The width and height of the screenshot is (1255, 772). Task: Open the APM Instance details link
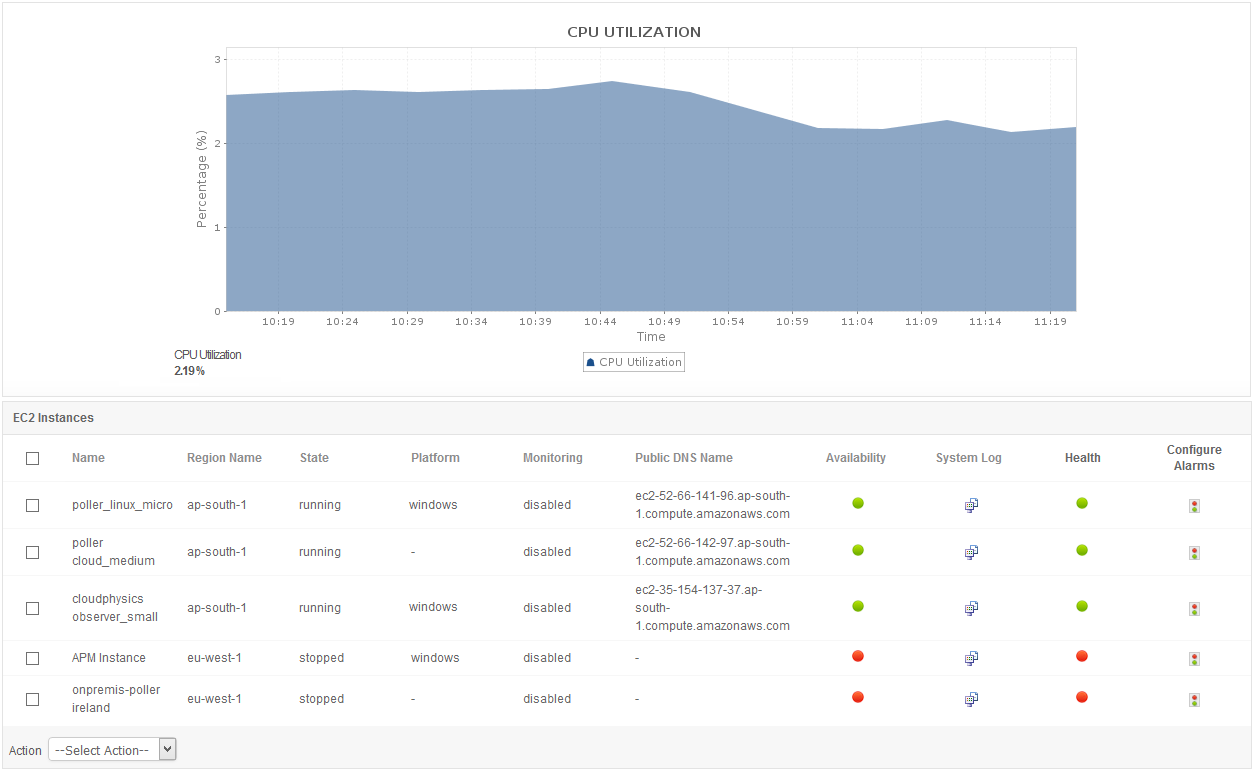click(108, 658)
